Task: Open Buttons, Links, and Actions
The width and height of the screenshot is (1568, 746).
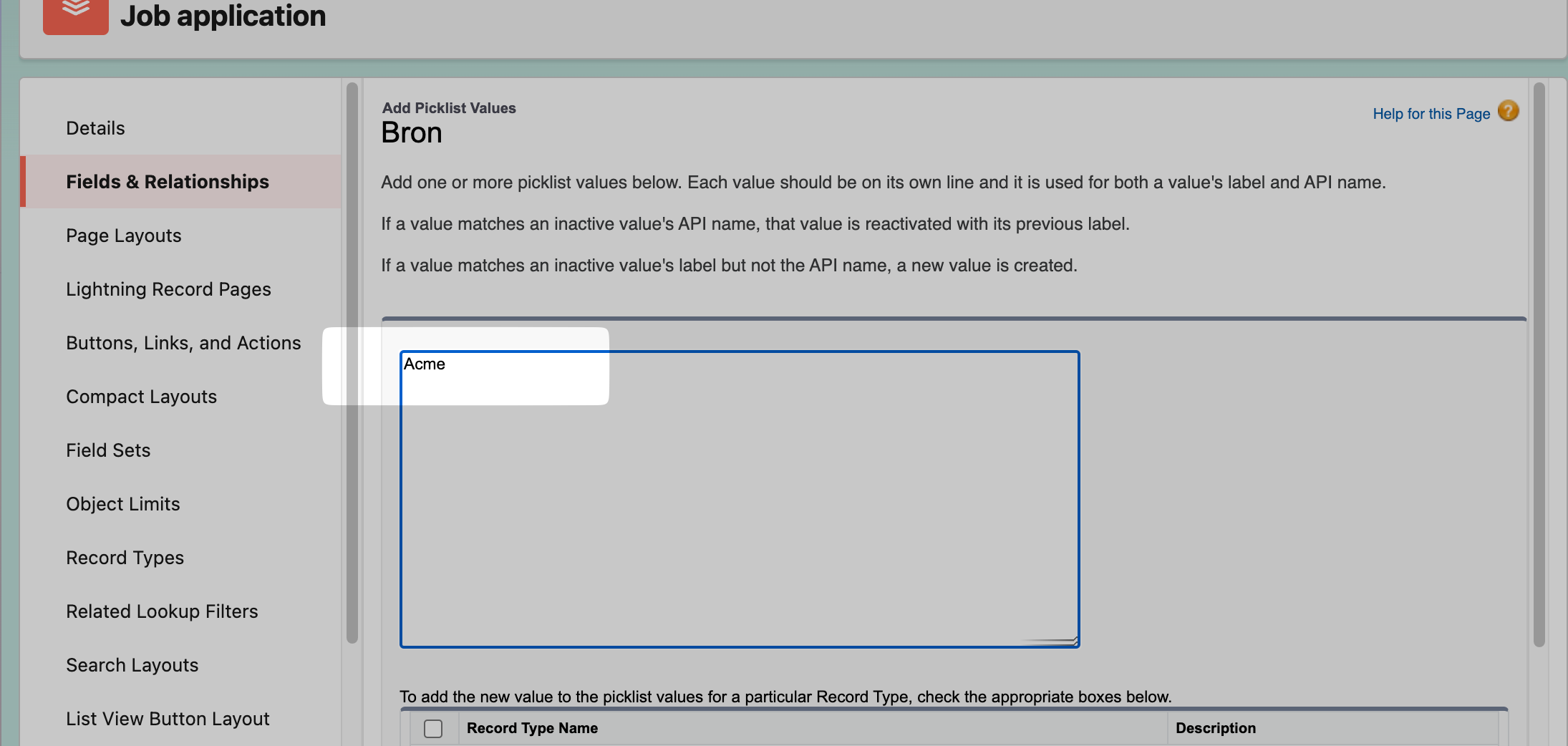Action: click(183, 343)
